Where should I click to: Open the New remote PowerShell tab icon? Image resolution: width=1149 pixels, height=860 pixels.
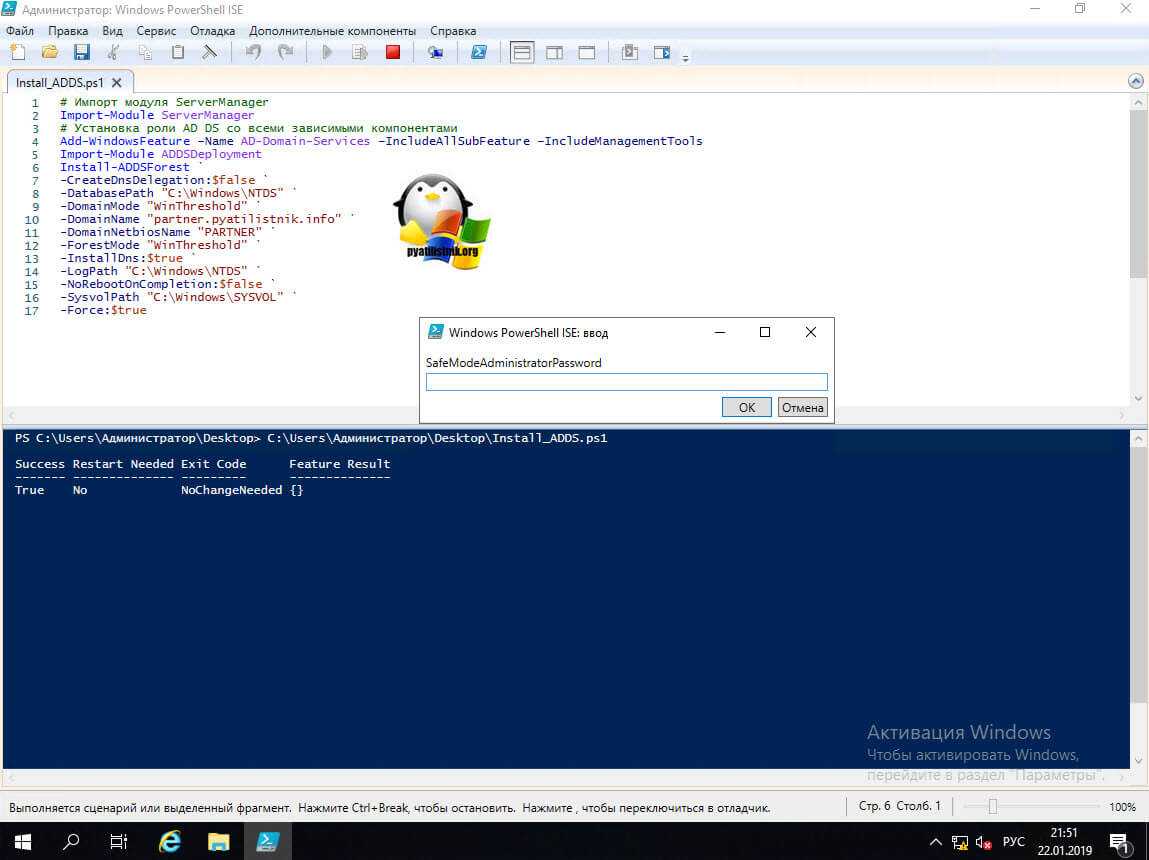tap(435, 53)
